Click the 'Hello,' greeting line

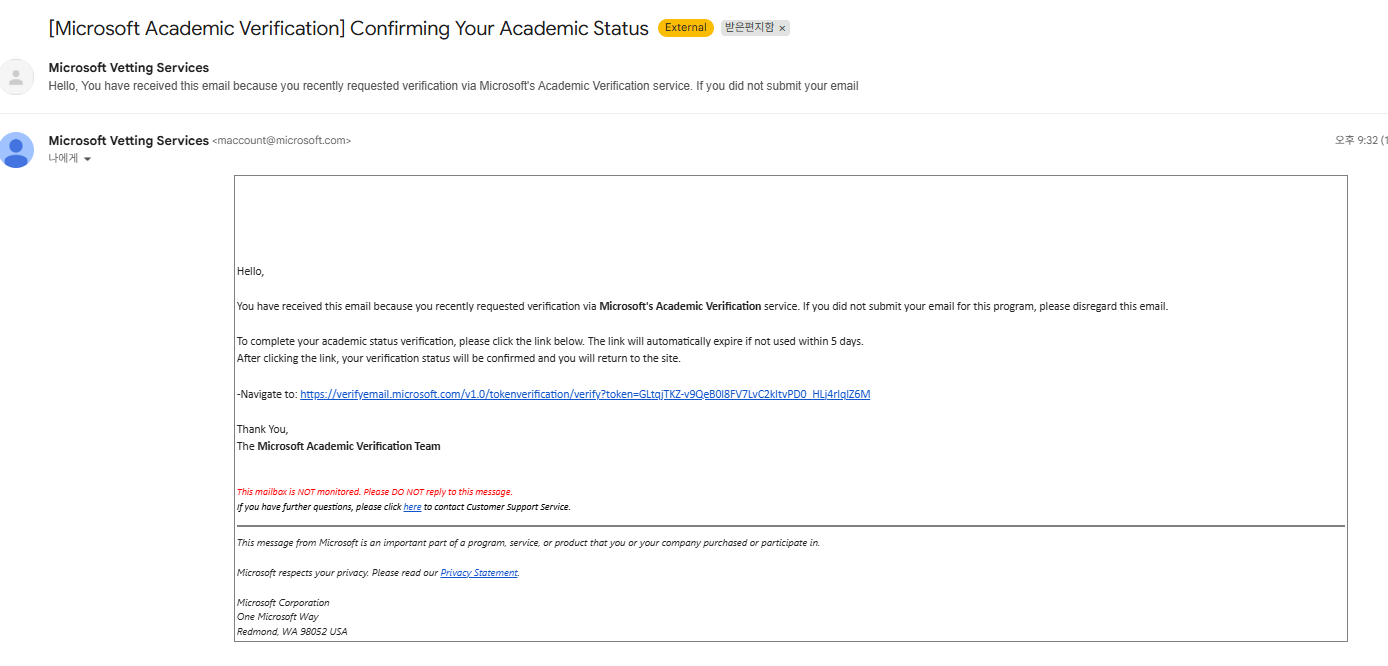pos(250,271)
